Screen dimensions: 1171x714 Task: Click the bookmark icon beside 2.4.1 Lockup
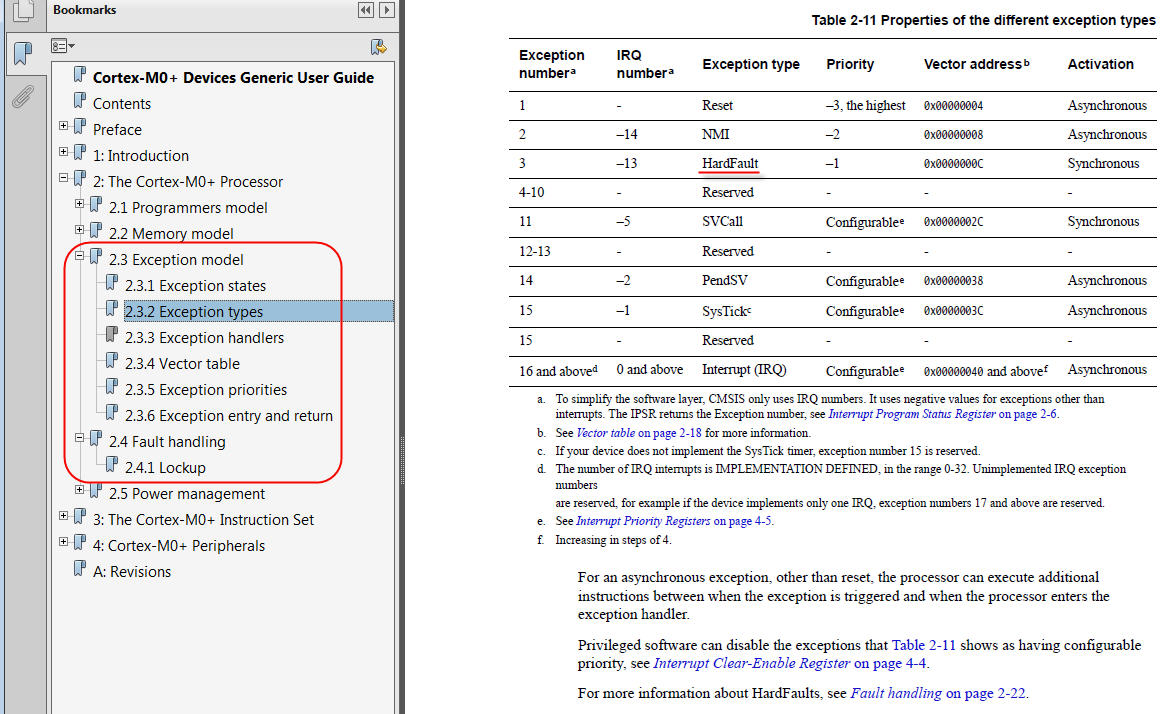pyautogui.click(x=112, y=465)
